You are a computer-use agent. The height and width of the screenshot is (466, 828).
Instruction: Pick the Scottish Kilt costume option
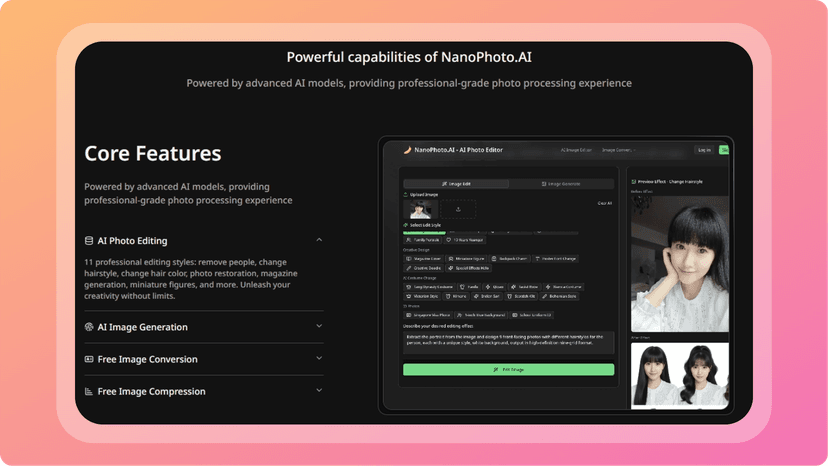[x=522, y=296]
